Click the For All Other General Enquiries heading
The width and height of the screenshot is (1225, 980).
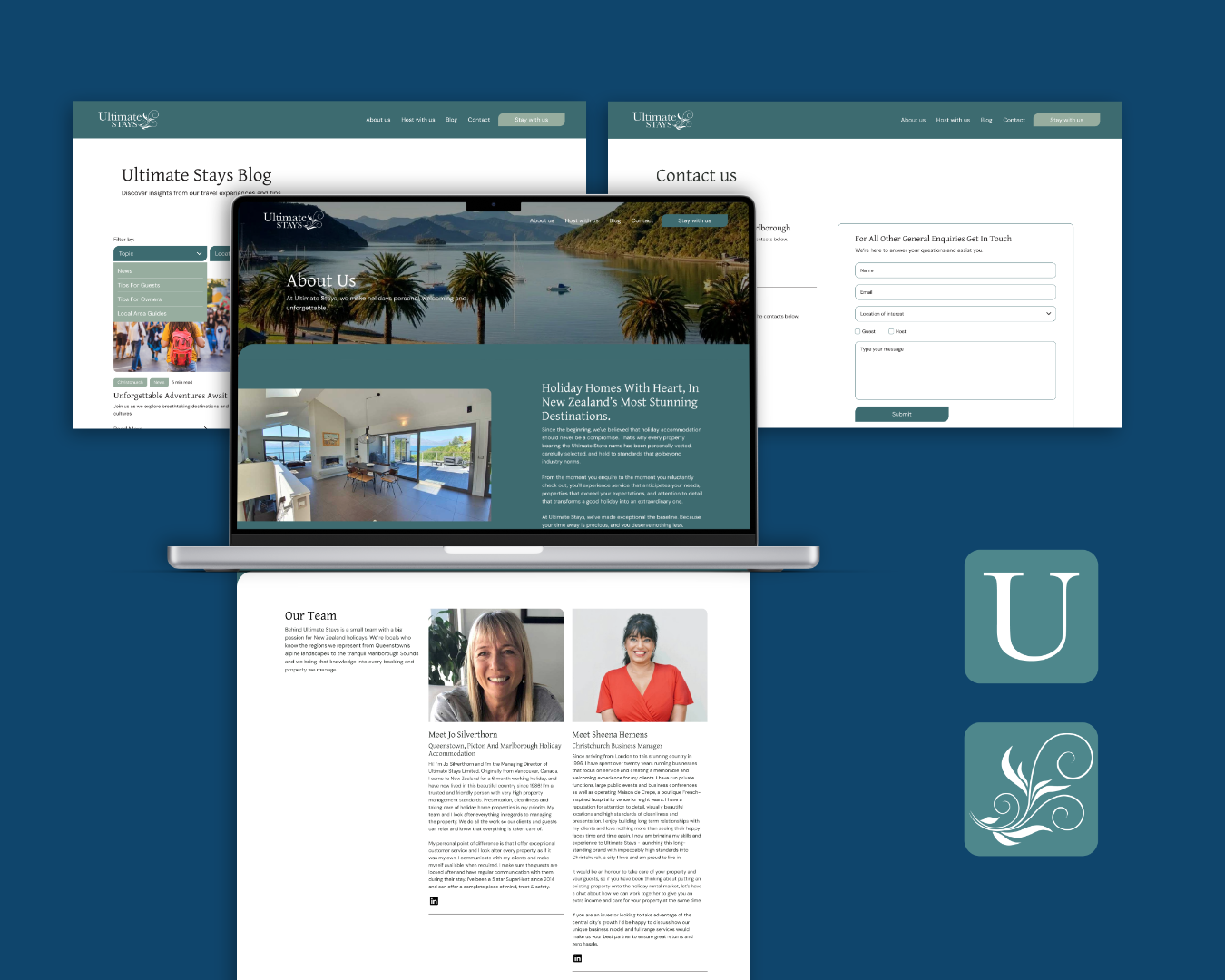click(933, 239)
